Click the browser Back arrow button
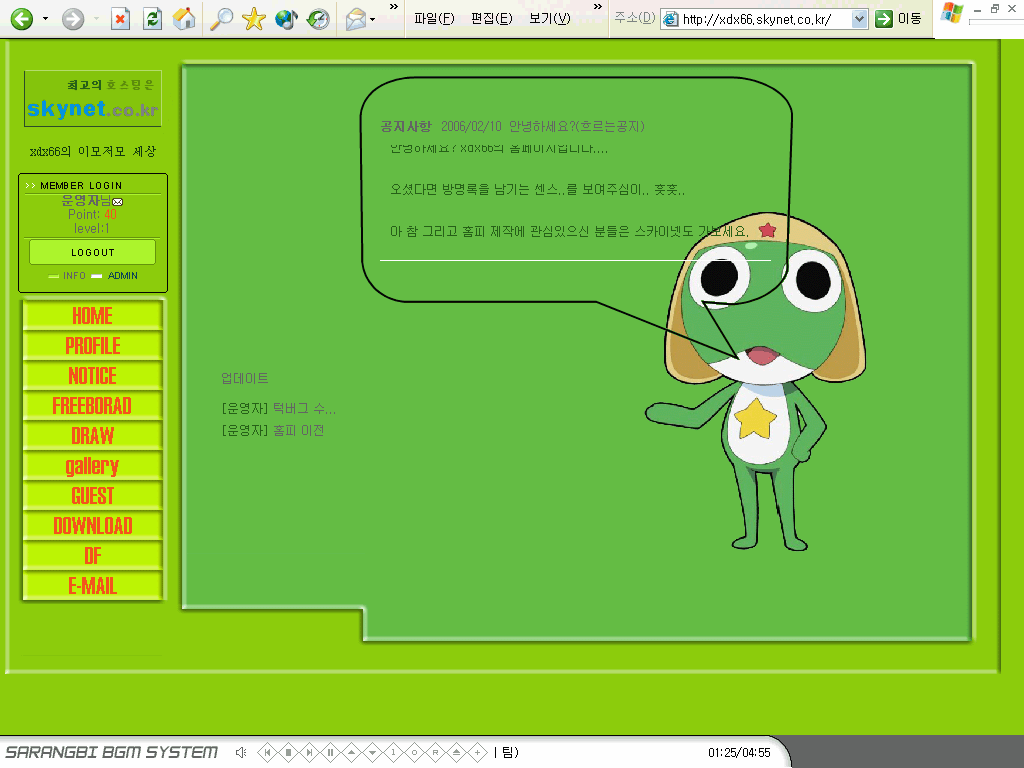 (22, 19)
